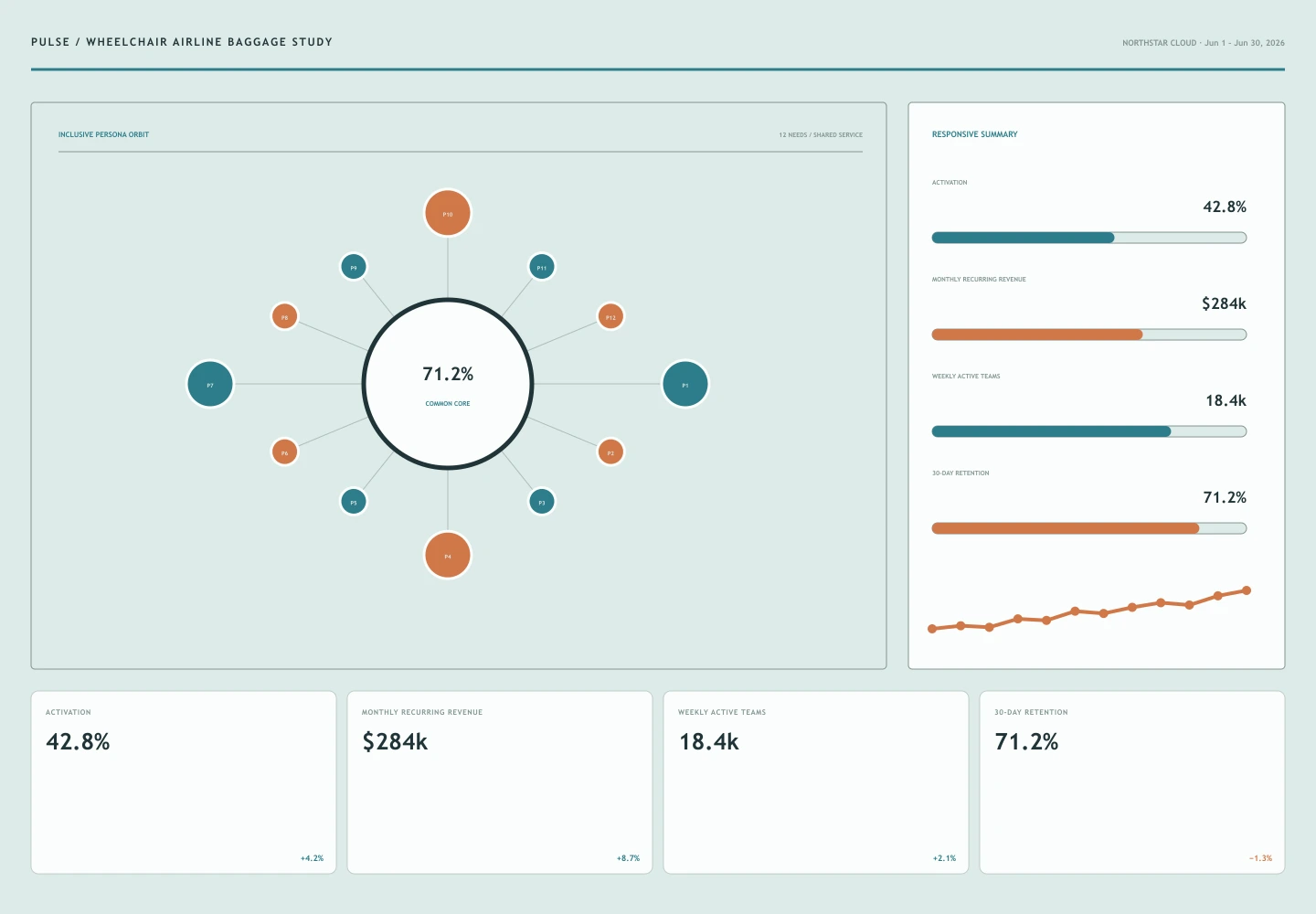This screenshot has height=914, width=1316.
Task: Select the '12 Needs / Shared Service' label
Action: point(821,135)
